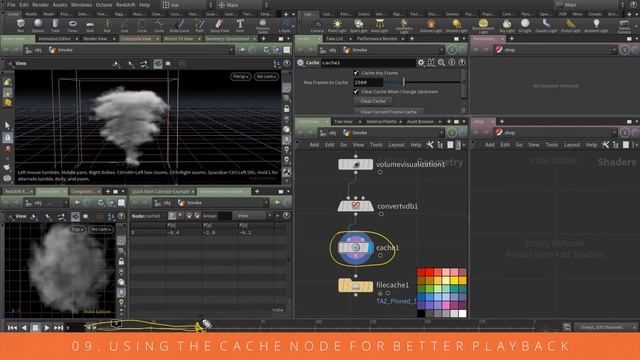
Task: Open the File menu
Action: pos(11,5)
